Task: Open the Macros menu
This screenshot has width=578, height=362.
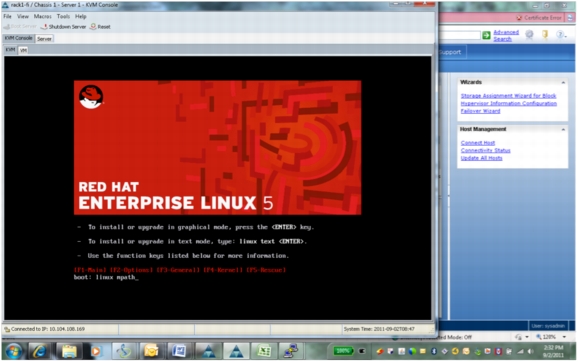Action: coord(42,16)
